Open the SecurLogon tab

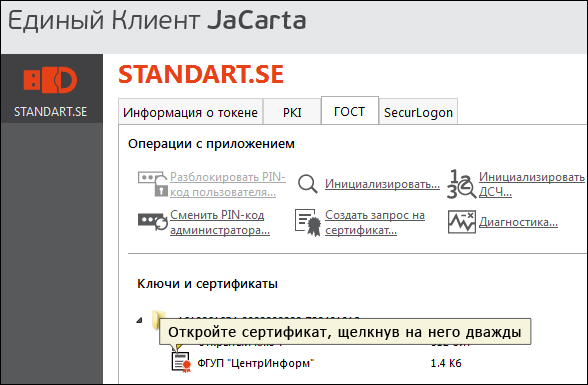coord(418,112)
